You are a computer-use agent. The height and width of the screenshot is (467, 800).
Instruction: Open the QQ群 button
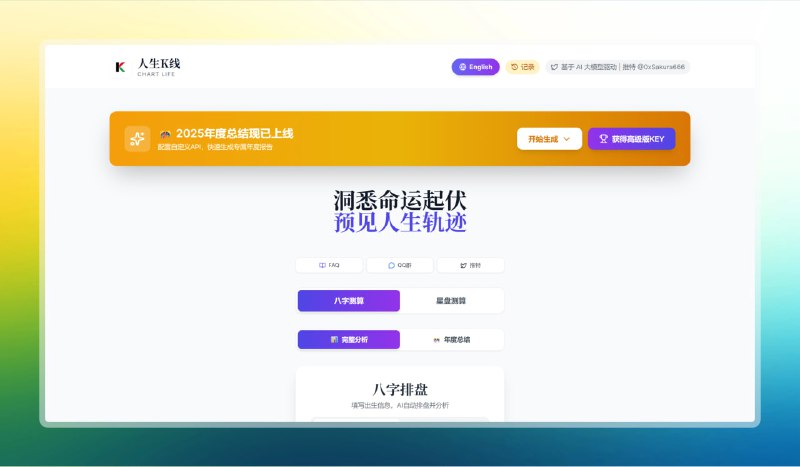click(x=400, y=265)
